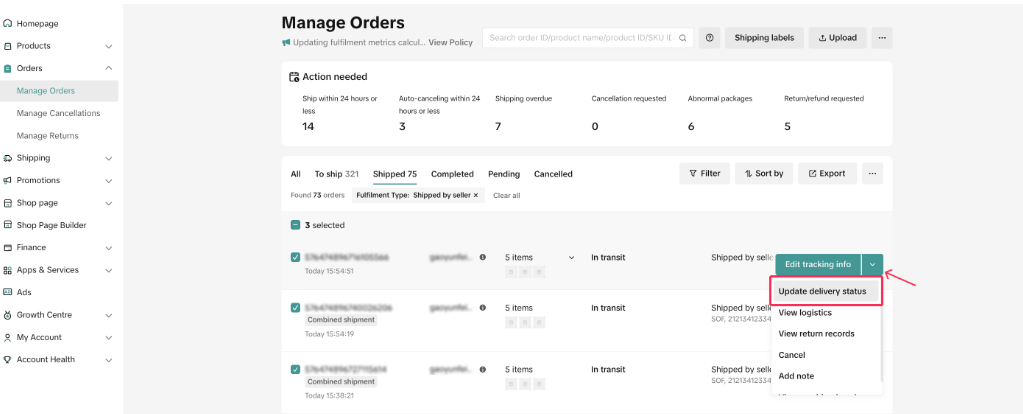1023x414 pixels.
Task: Open the View Policy link
Action: point(450,43)
